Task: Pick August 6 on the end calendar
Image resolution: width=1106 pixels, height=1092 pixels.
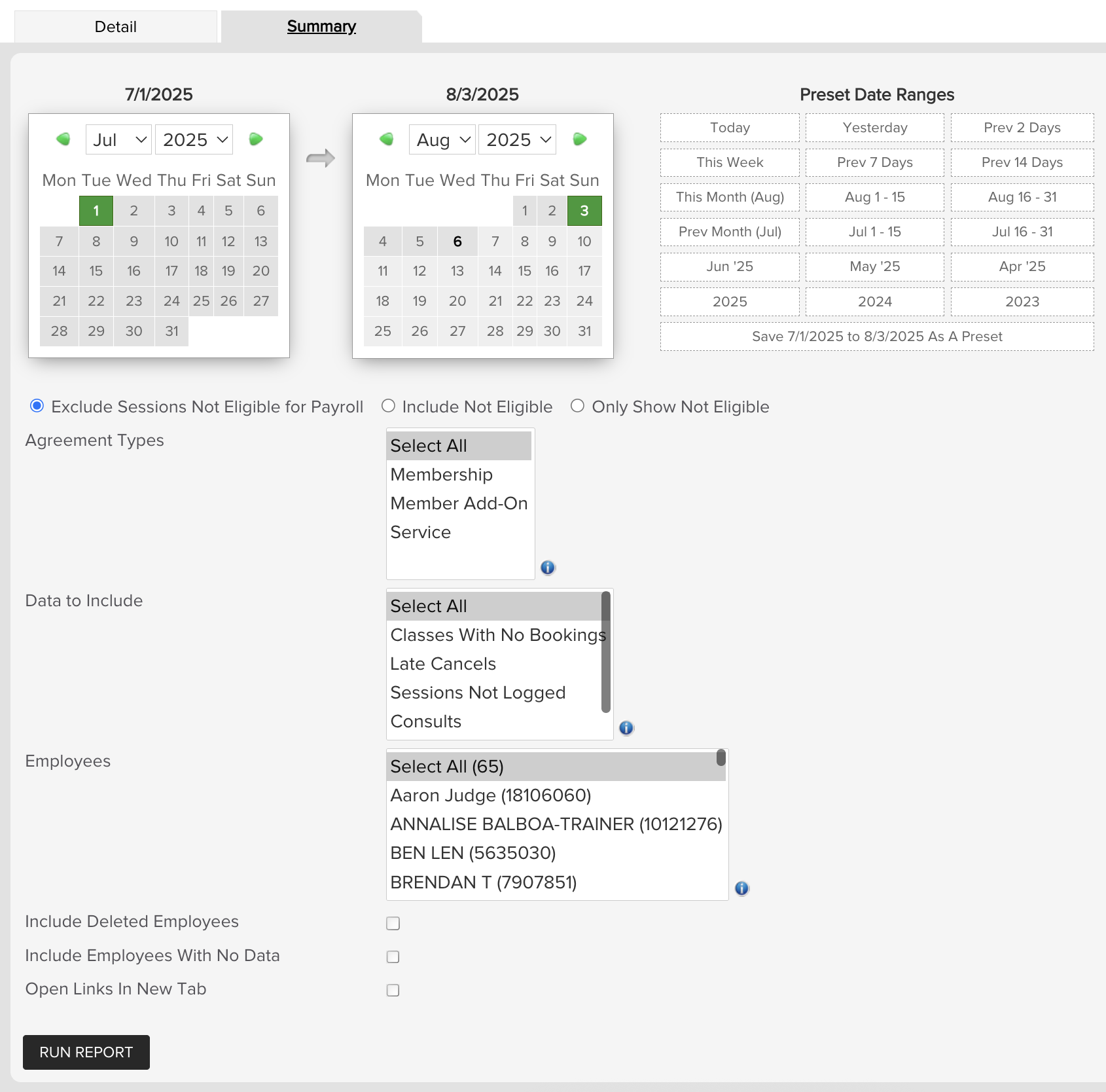Action: coord(457,242)
